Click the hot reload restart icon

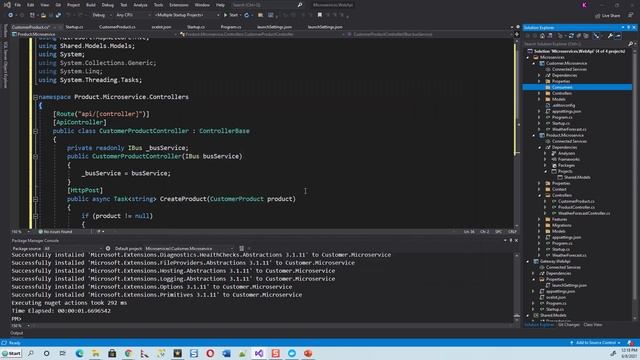click(247, 15)
